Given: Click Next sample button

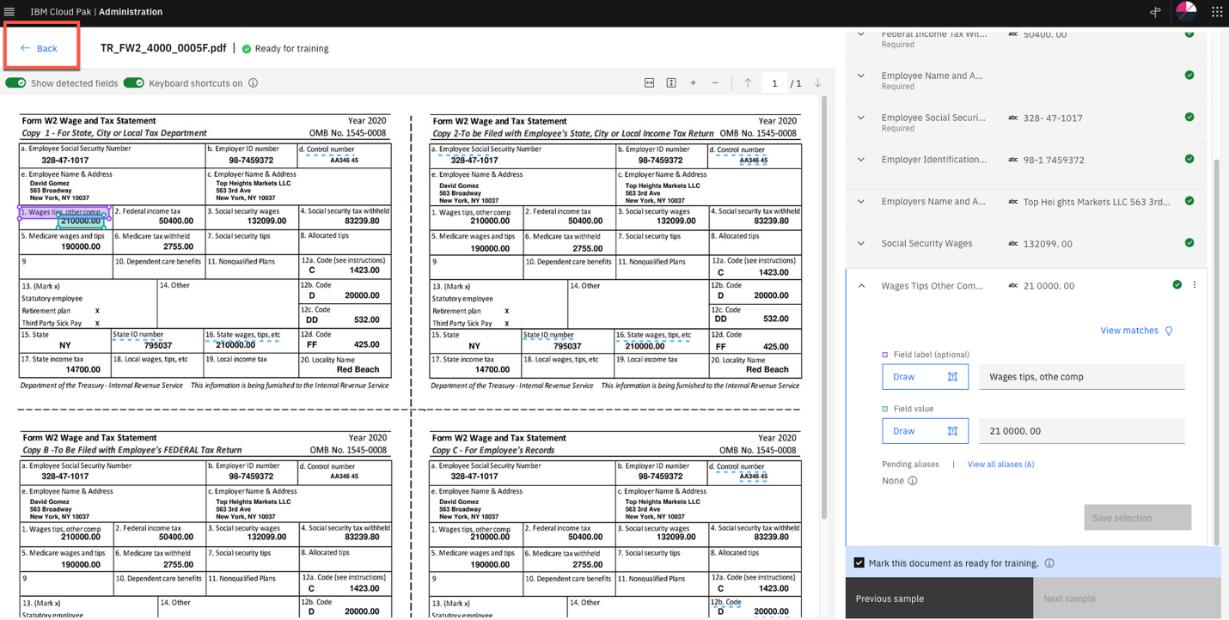Looking at the screenshot, I should tap(1127, 598).
